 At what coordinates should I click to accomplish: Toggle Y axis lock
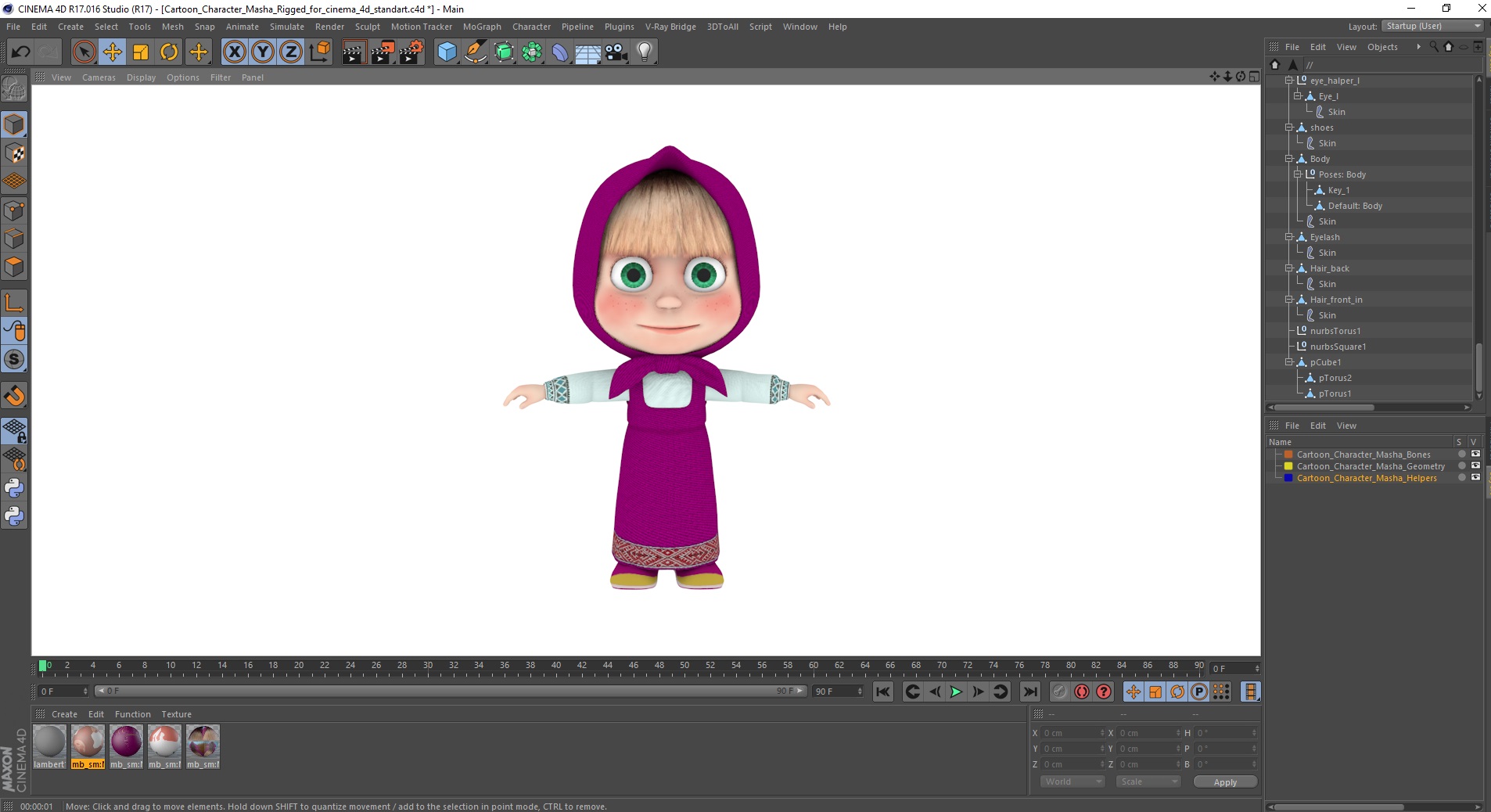(x=263, y=52)
